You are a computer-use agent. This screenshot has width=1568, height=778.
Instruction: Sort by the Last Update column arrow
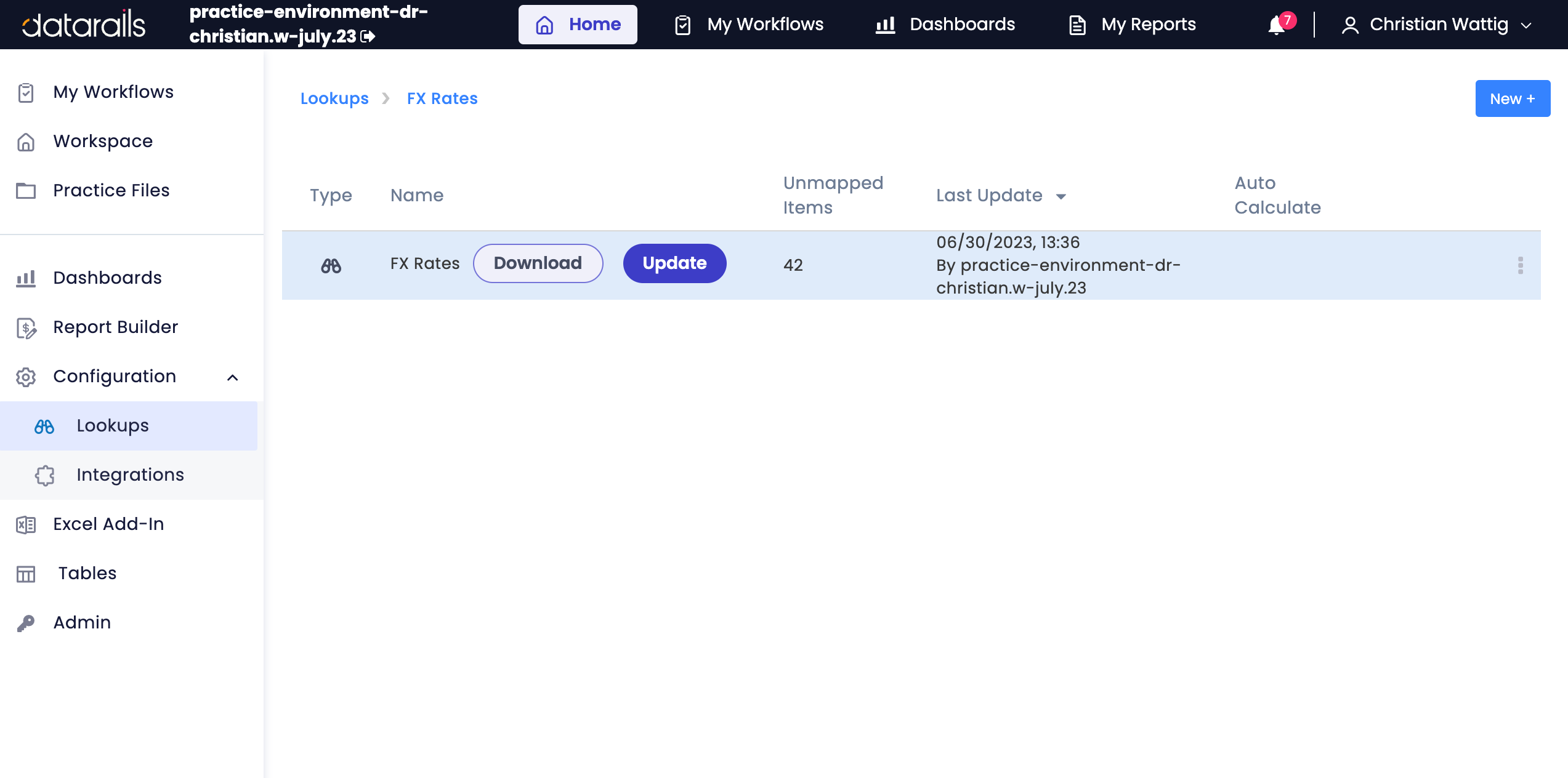point(1061,196)
